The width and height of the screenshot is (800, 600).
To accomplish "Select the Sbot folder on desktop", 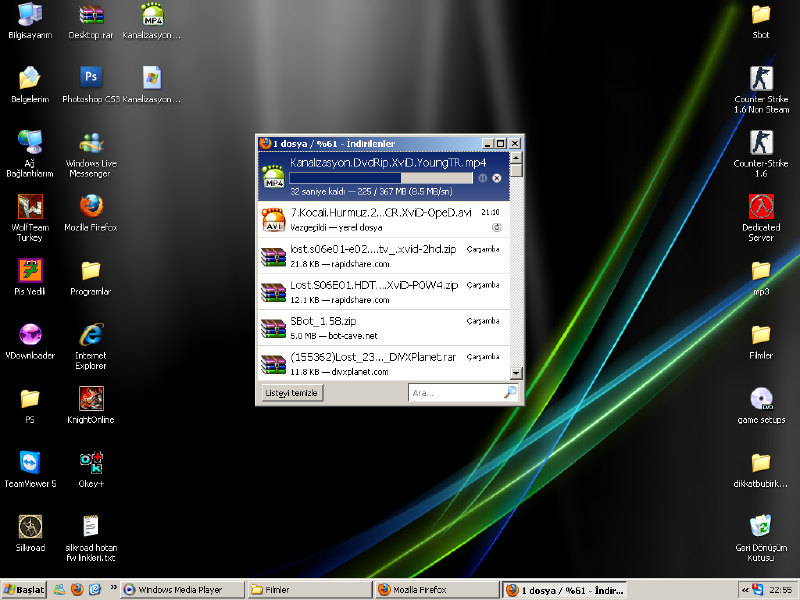I will tap(761, 21).
